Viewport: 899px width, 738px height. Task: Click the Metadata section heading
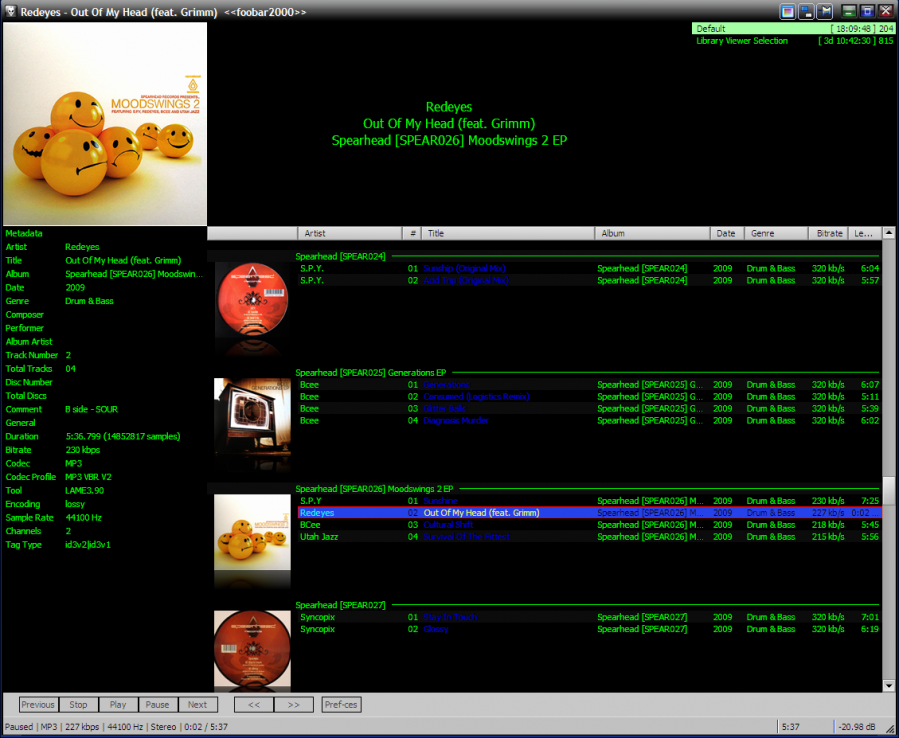tap(24, 233)
